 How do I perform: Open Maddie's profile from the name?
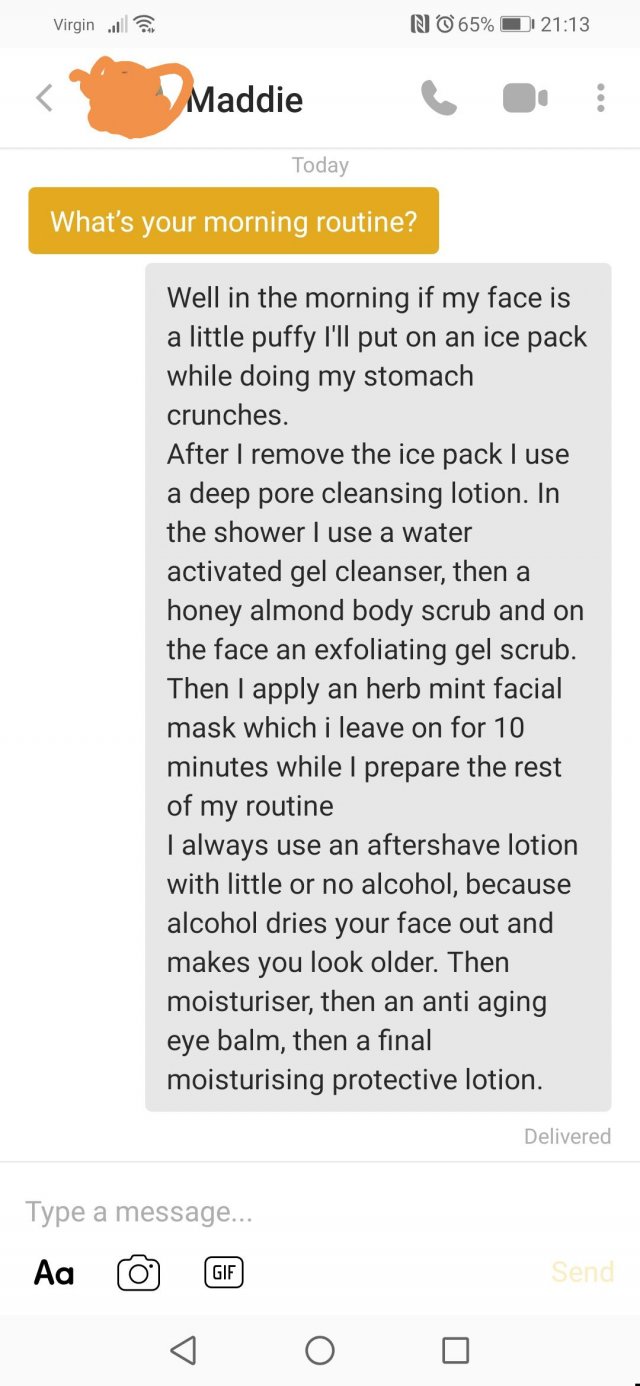coord(245,99)
